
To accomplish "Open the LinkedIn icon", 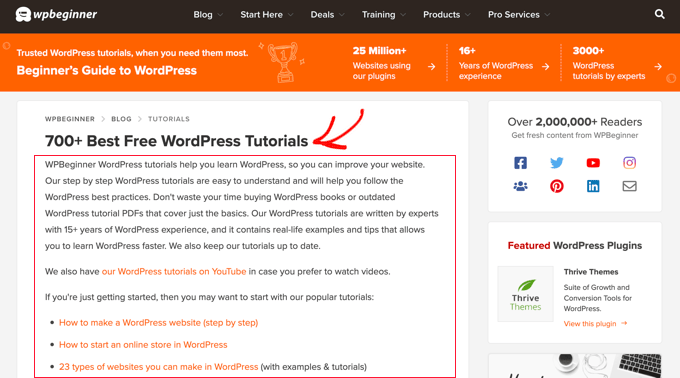I will point(593,186).
